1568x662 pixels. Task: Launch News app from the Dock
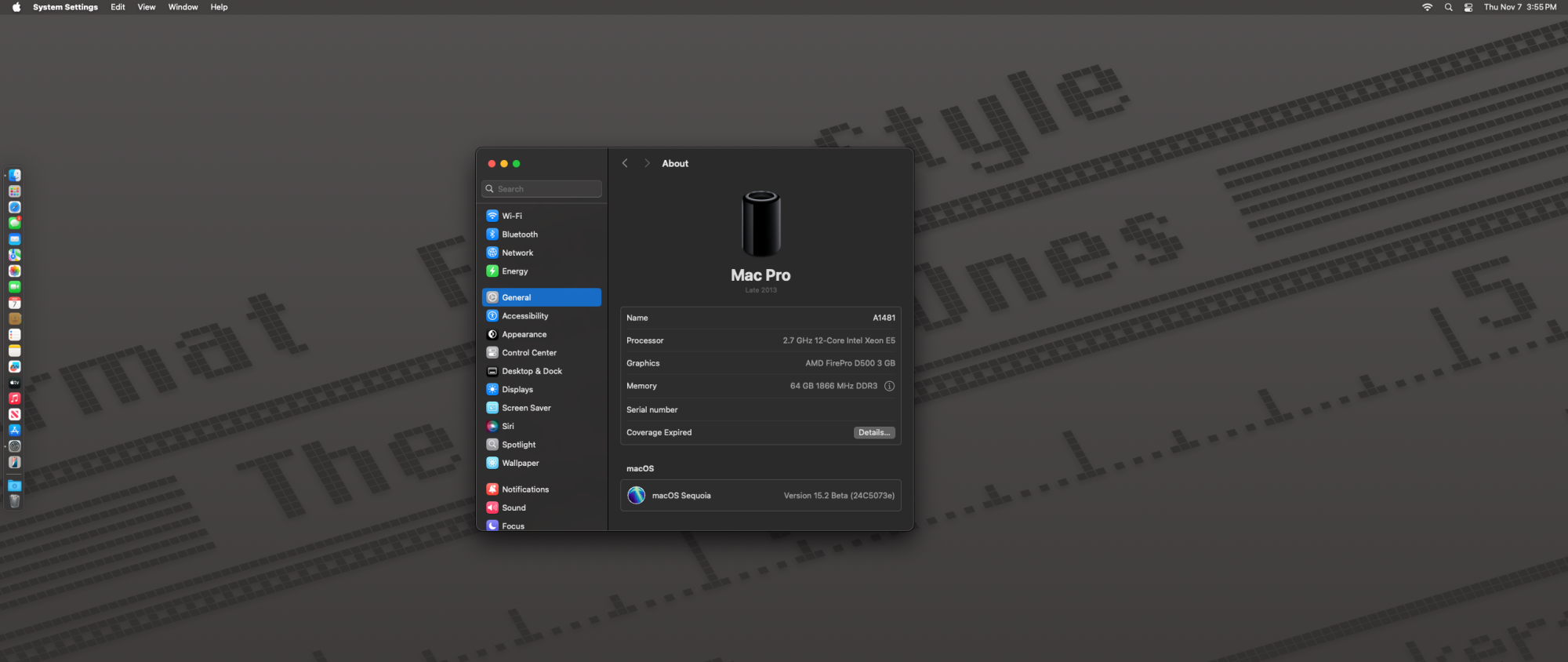(x=15, y=414)
